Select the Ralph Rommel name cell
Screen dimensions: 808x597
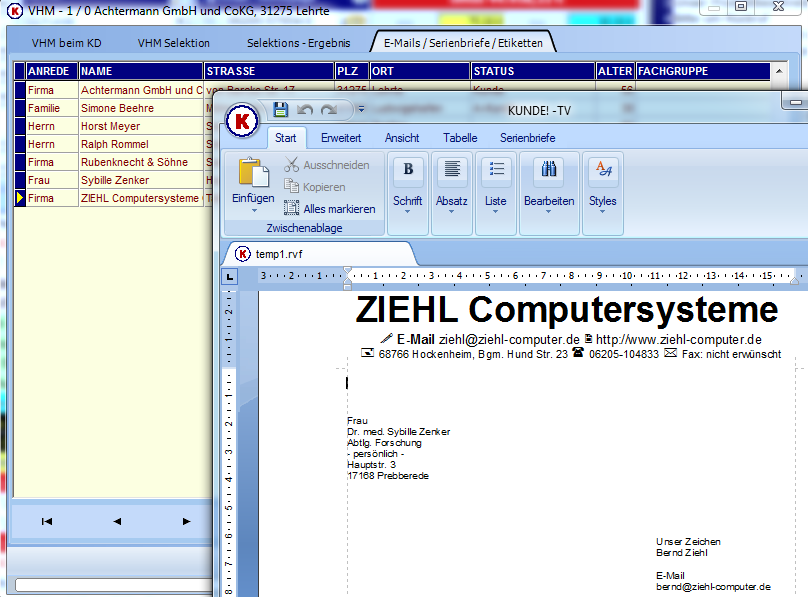pos(141,144)
